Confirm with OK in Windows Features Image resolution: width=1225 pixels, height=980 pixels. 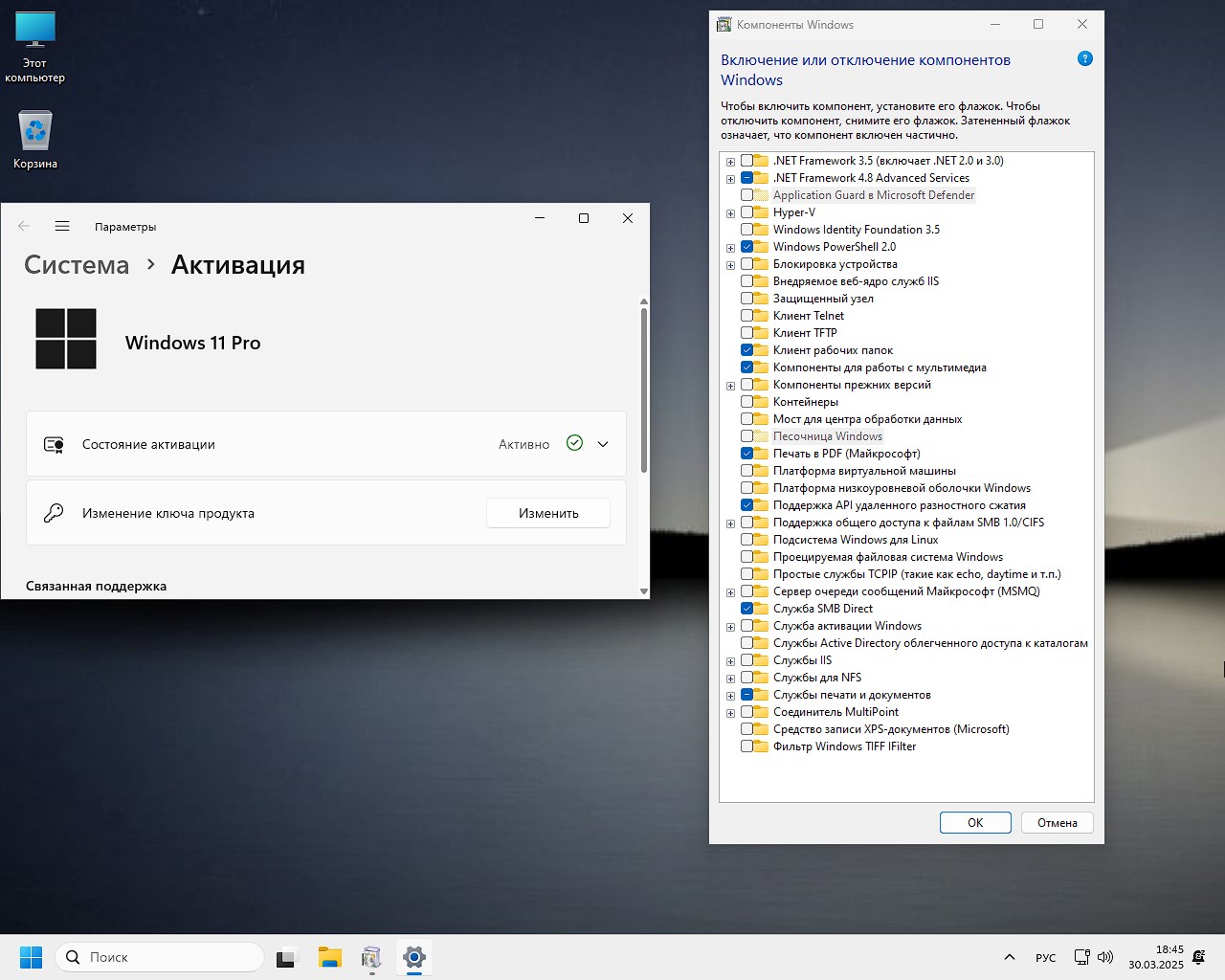pyautogui.click(x=975, y=822)
